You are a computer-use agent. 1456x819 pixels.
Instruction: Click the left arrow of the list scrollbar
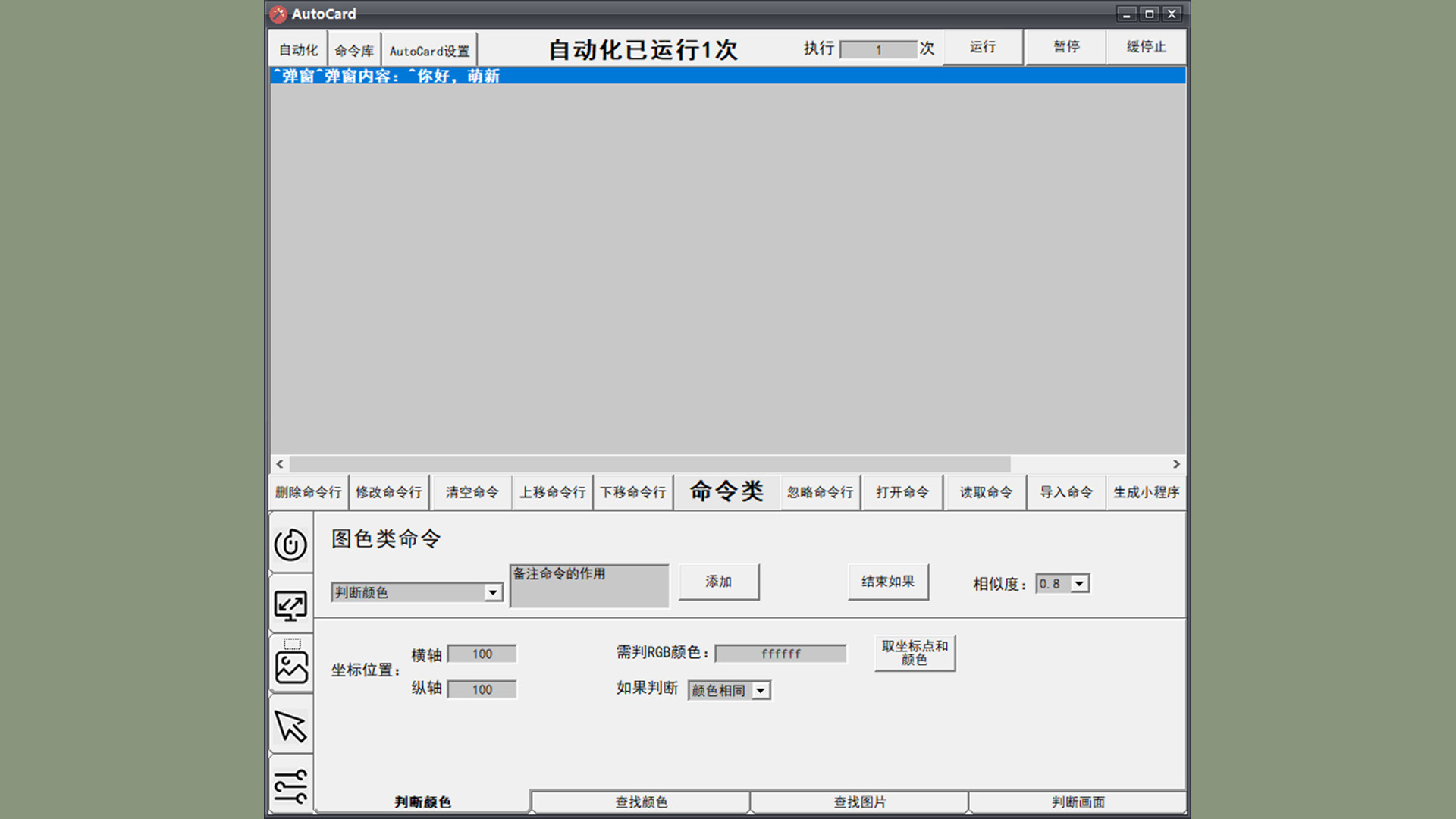click(x=280, y=464)
